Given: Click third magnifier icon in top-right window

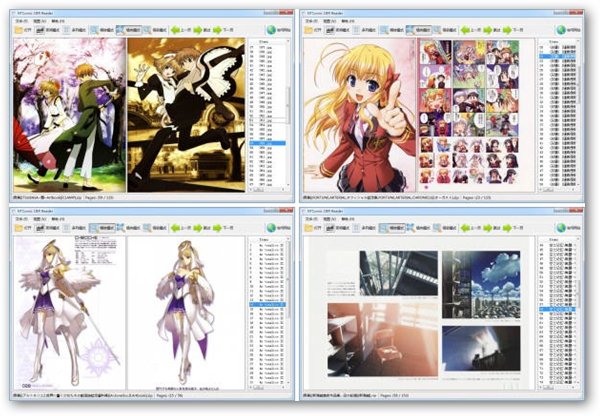Looking at the screenshot, I should [x=437, y=30].
